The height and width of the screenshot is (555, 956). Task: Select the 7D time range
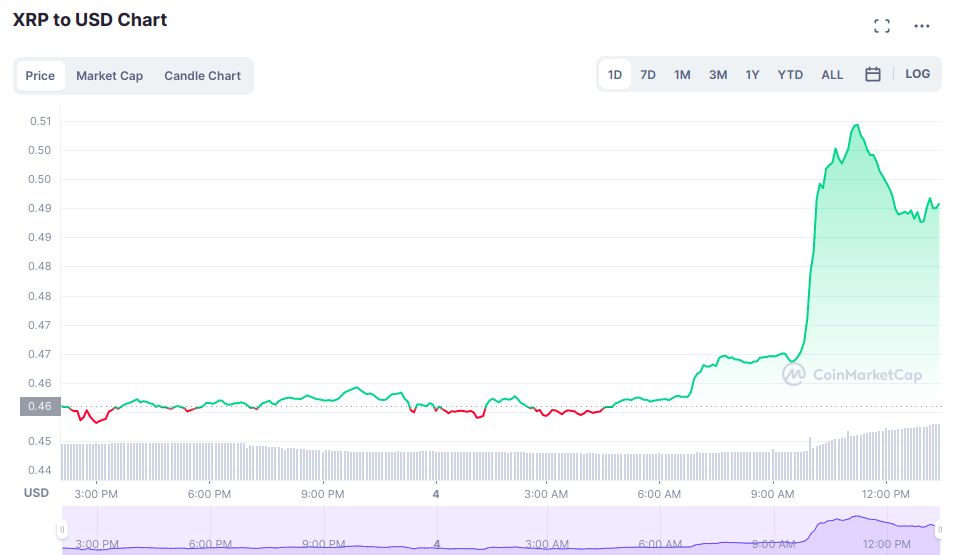[647, 74]
